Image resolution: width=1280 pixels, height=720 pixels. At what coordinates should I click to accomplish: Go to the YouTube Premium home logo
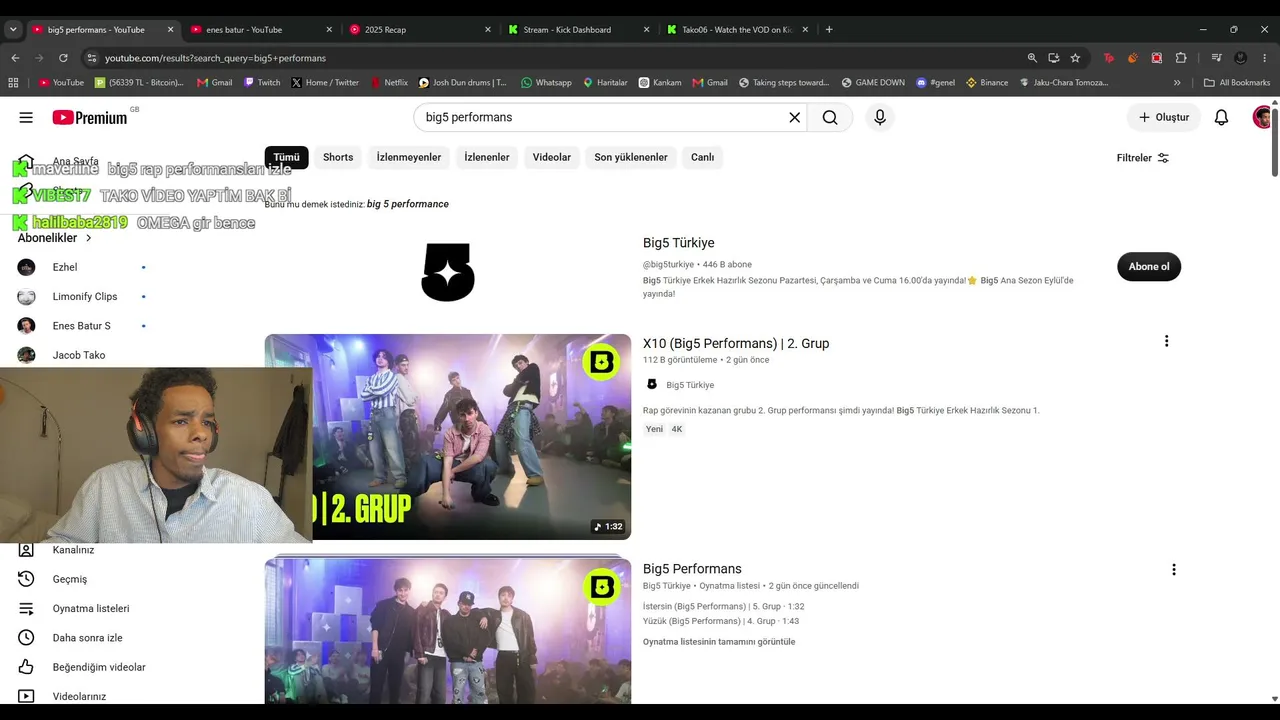point(90,117)
